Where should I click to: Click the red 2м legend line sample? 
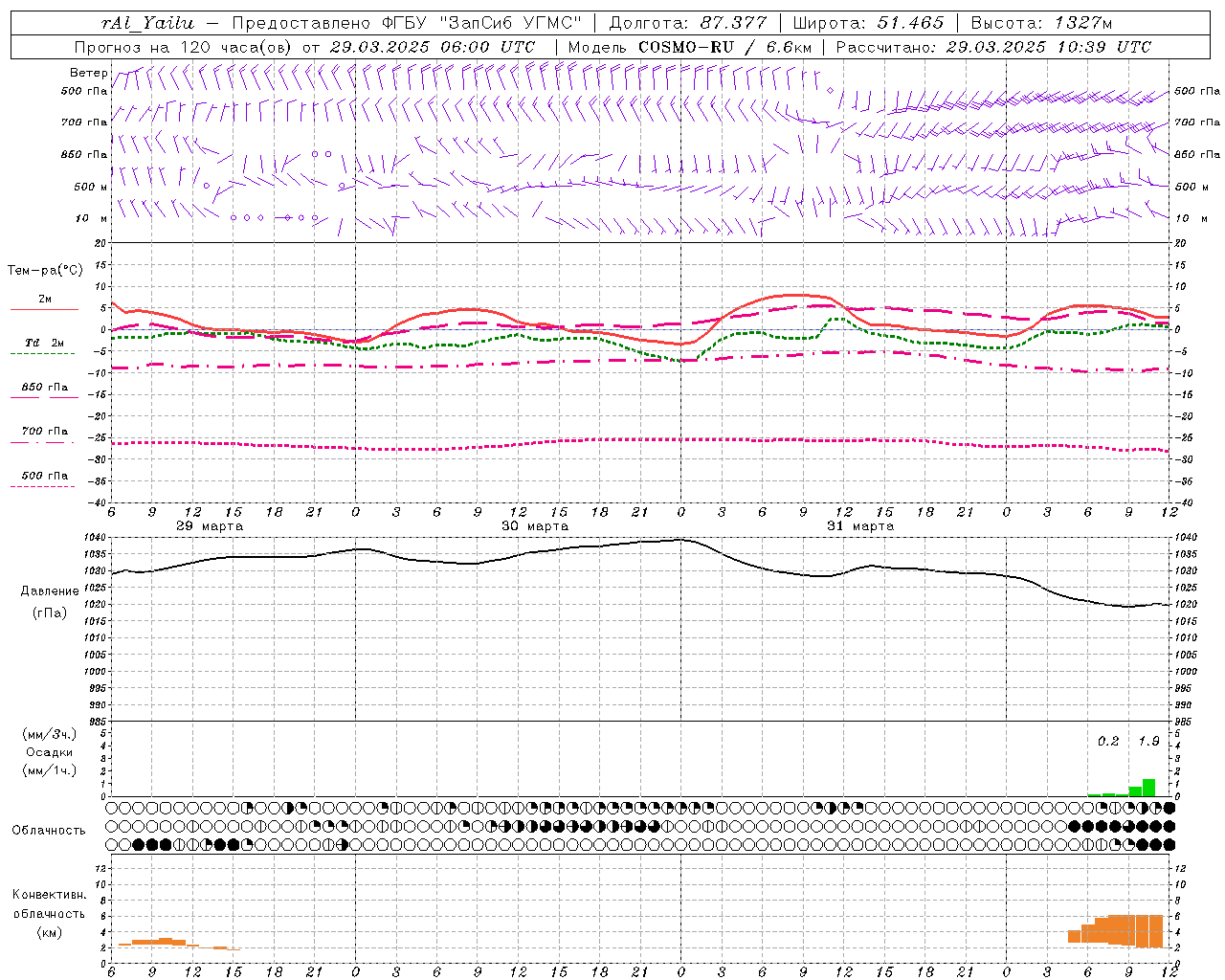tap(44, 310)
